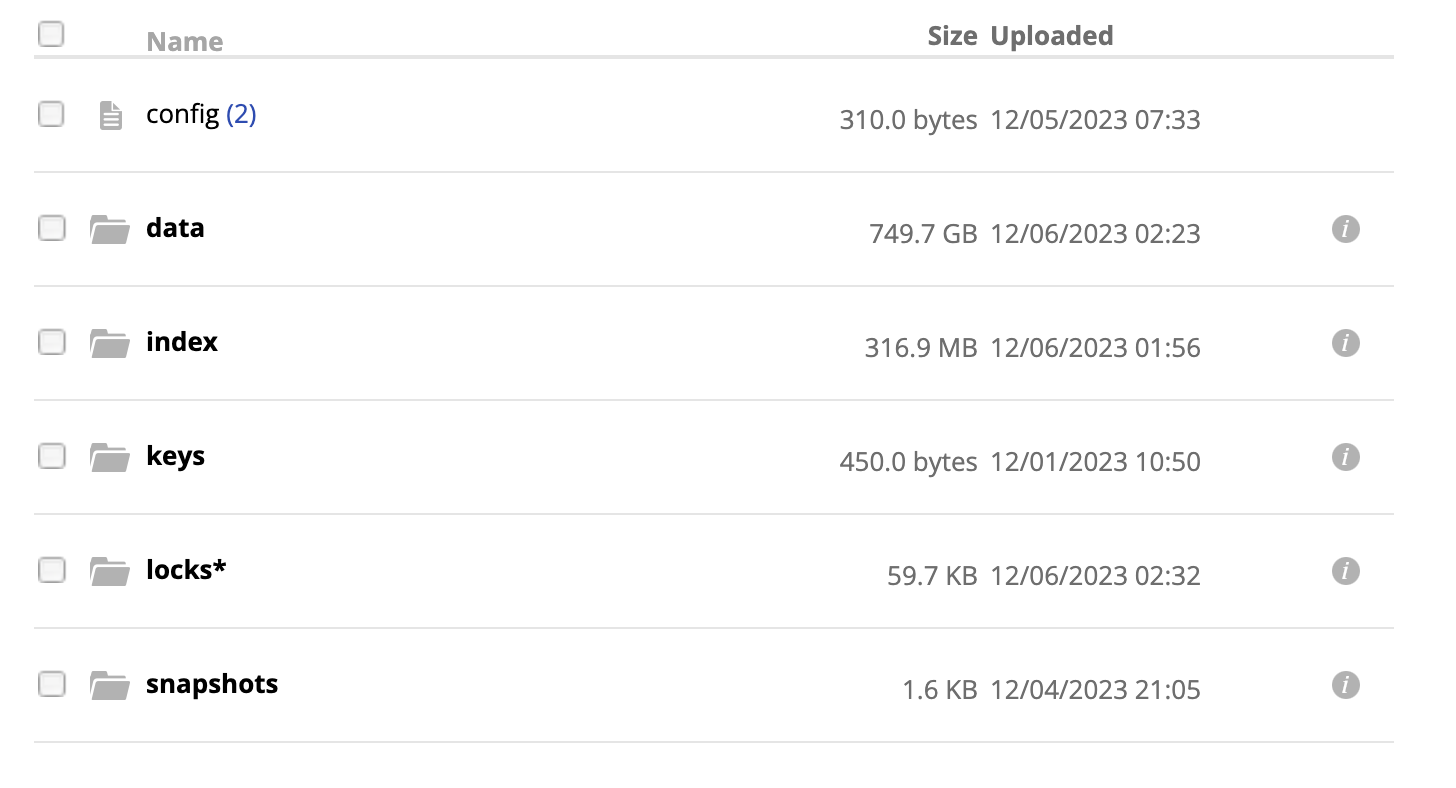1456x788 pixels.
Task: Select the keys folder checkbox
Action: coord(51,456)
